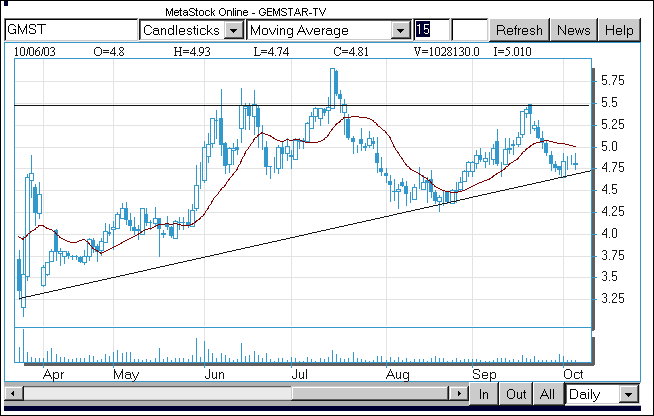Image resolution: width=654 pixels, height=416 pixels.
Task: Click the Refresh button
Action: (519, 30)
